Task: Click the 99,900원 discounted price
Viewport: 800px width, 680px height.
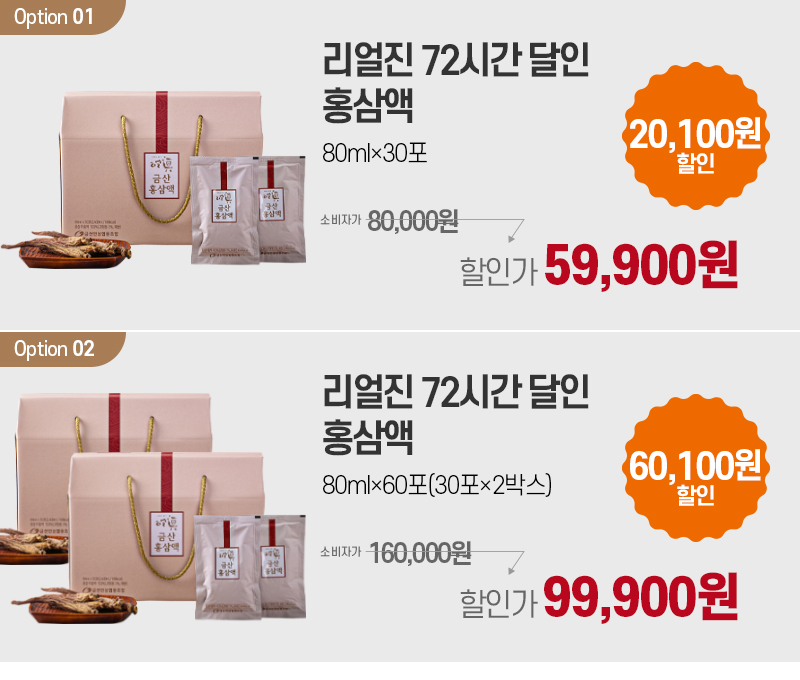Action: [641, 597]
